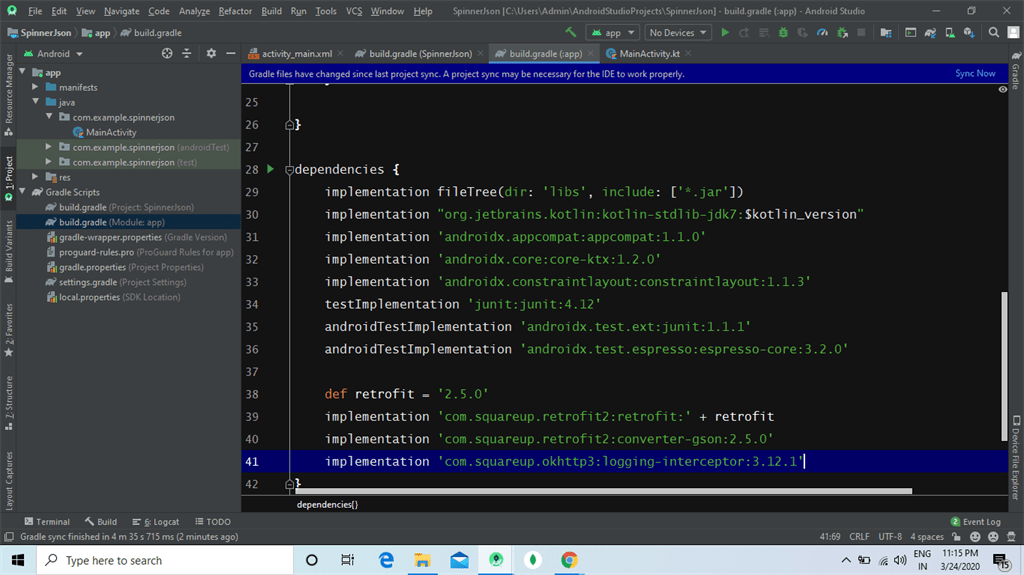Open the Analyze menu
This screenshot has width=1024, height=575.
[194, 11]
